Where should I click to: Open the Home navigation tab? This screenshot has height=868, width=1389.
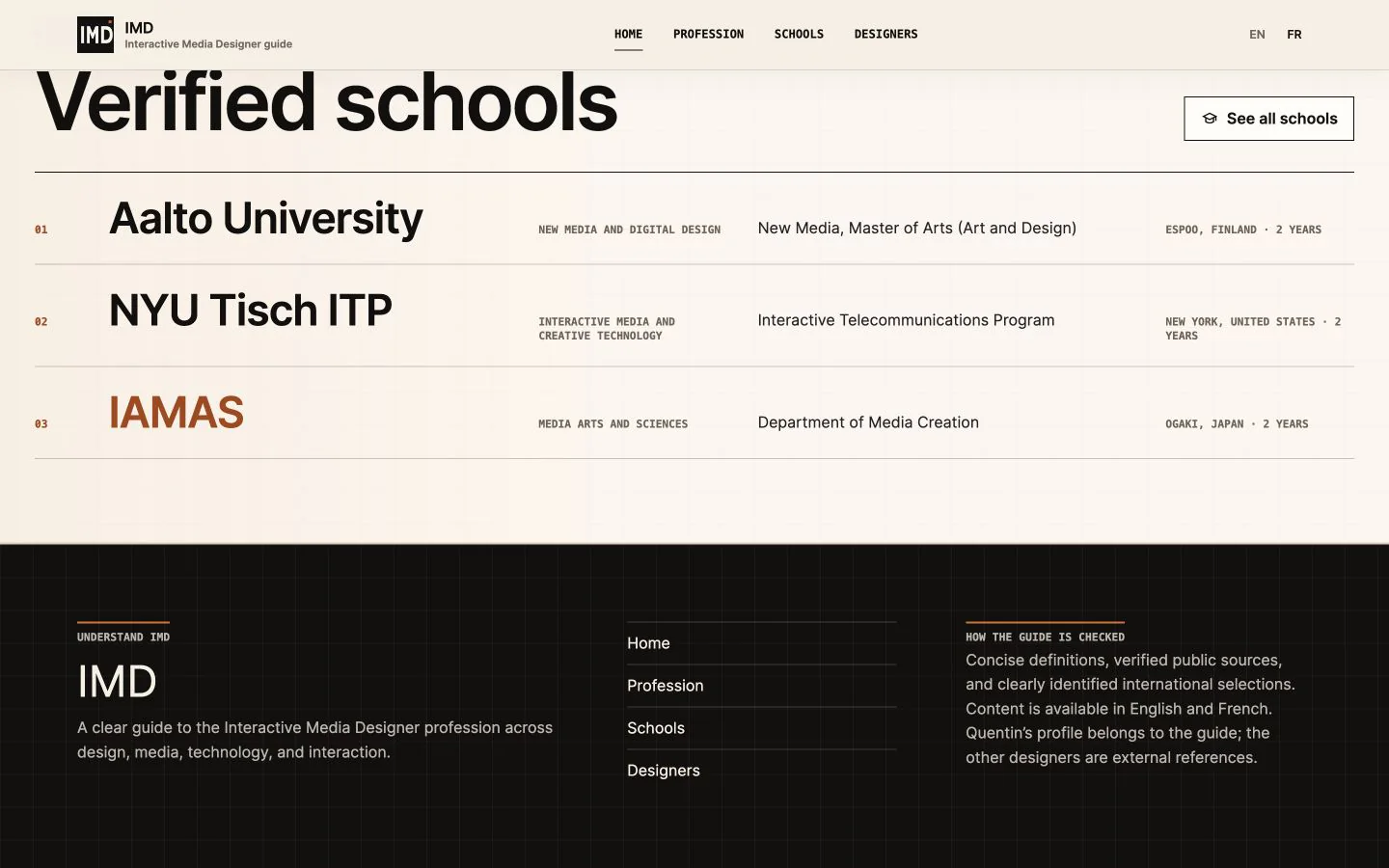tap(628, 35)
